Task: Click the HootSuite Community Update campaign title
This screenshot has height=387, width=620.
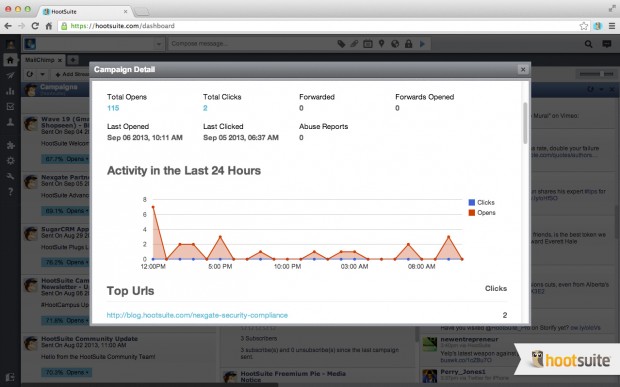Action: (89, 339)
